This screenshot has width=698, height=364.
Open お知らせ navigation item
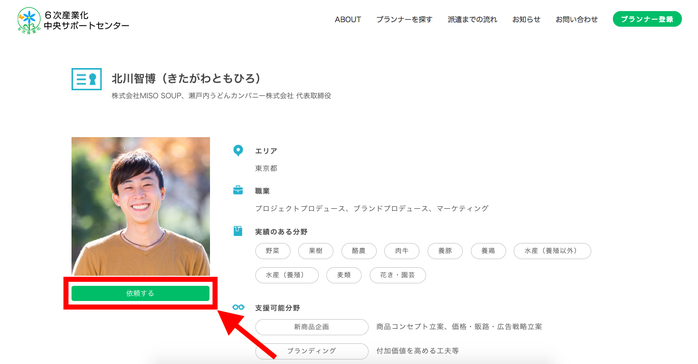click(526, 20)
